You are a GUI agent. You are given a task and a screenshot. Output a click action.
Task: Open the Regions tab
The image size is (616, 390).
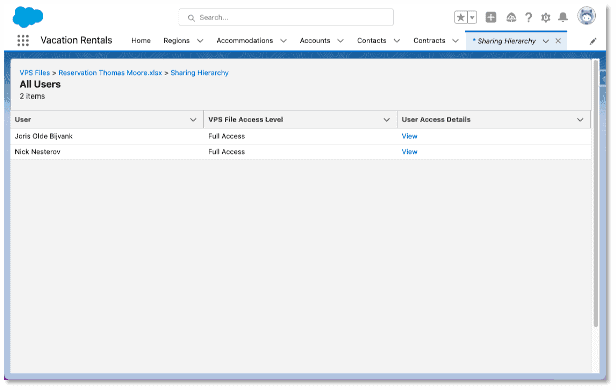(x=176, y=40)
